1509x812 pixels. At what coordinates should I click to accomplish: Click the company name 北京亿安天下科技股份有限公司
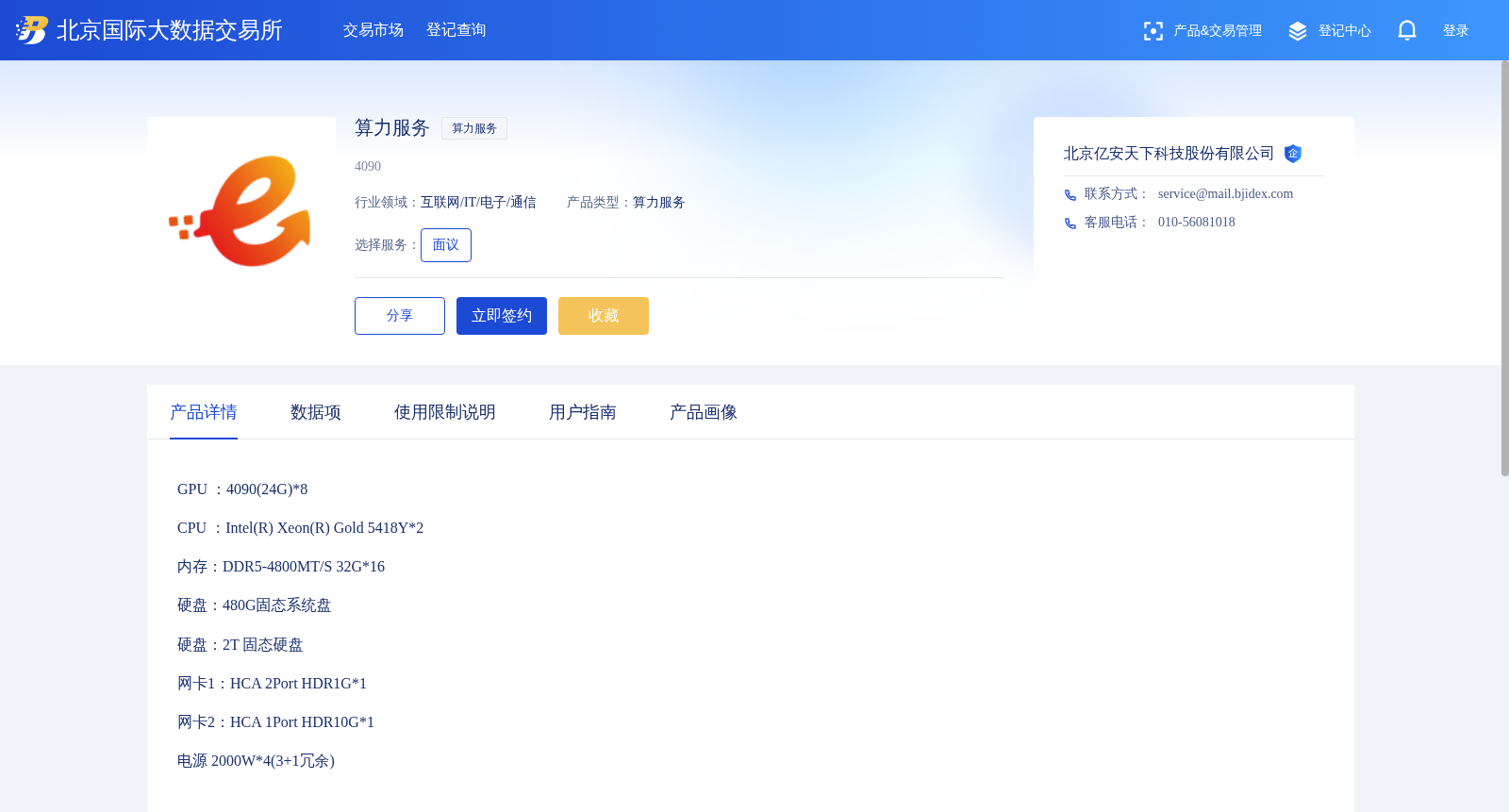1169,154
